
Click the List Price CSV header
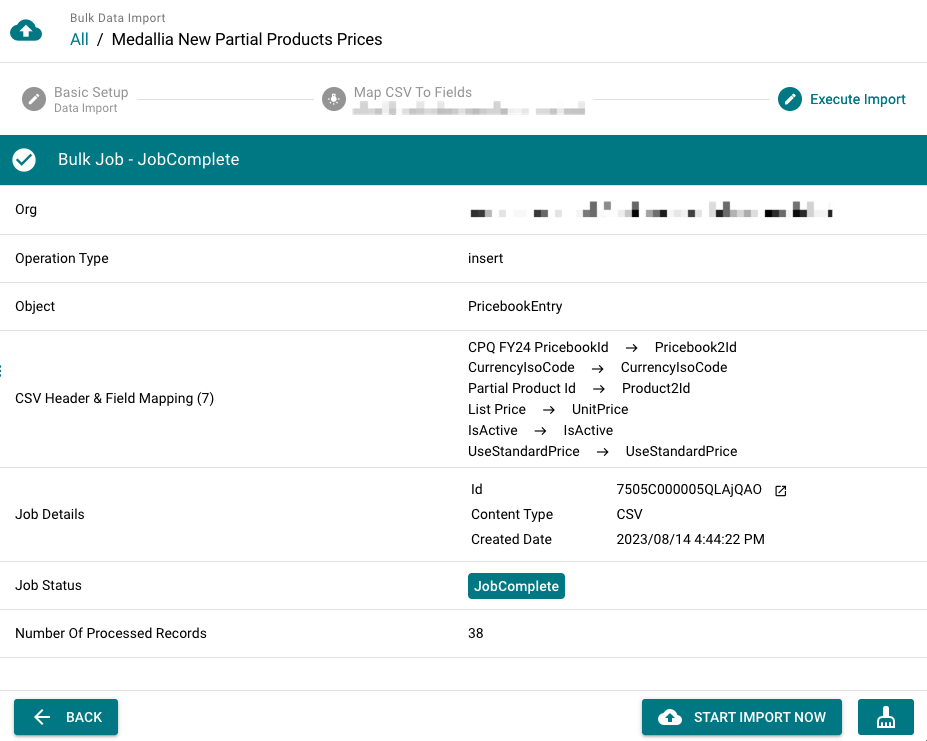click(x=497, y=409)
